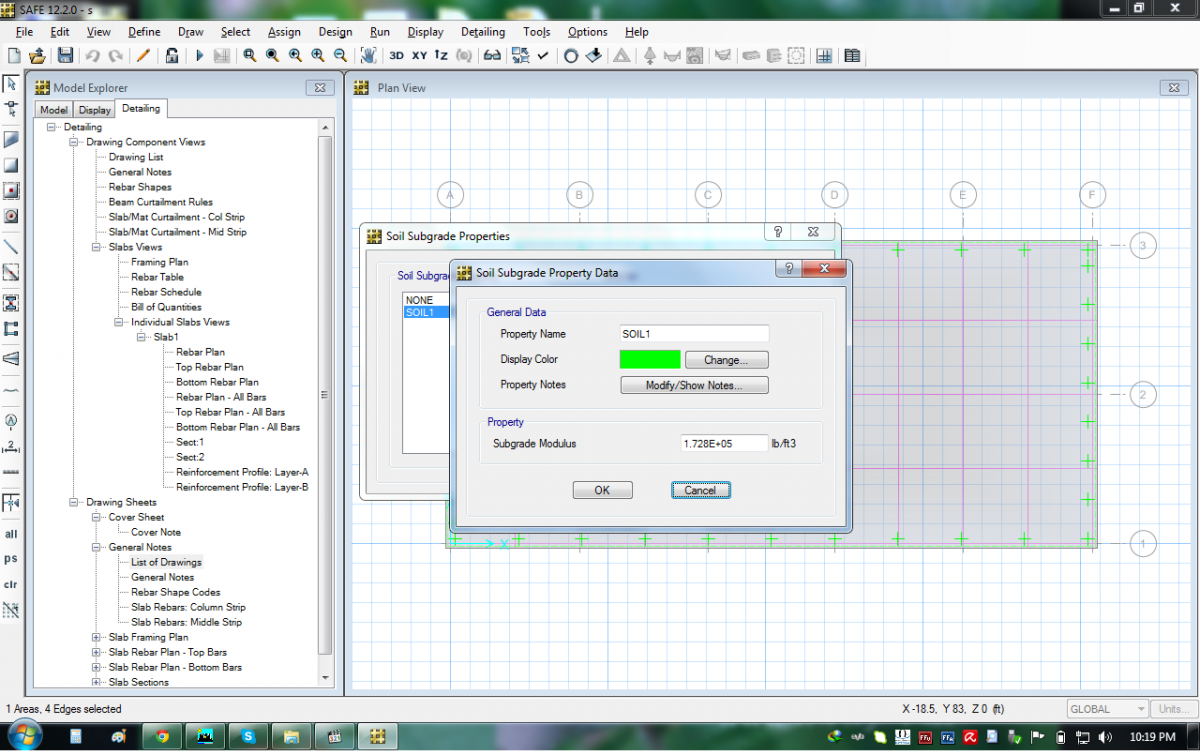Viewport: 1200px width, 755px height.
Task: Open the Define menu
Action: (x=144, y=32)
